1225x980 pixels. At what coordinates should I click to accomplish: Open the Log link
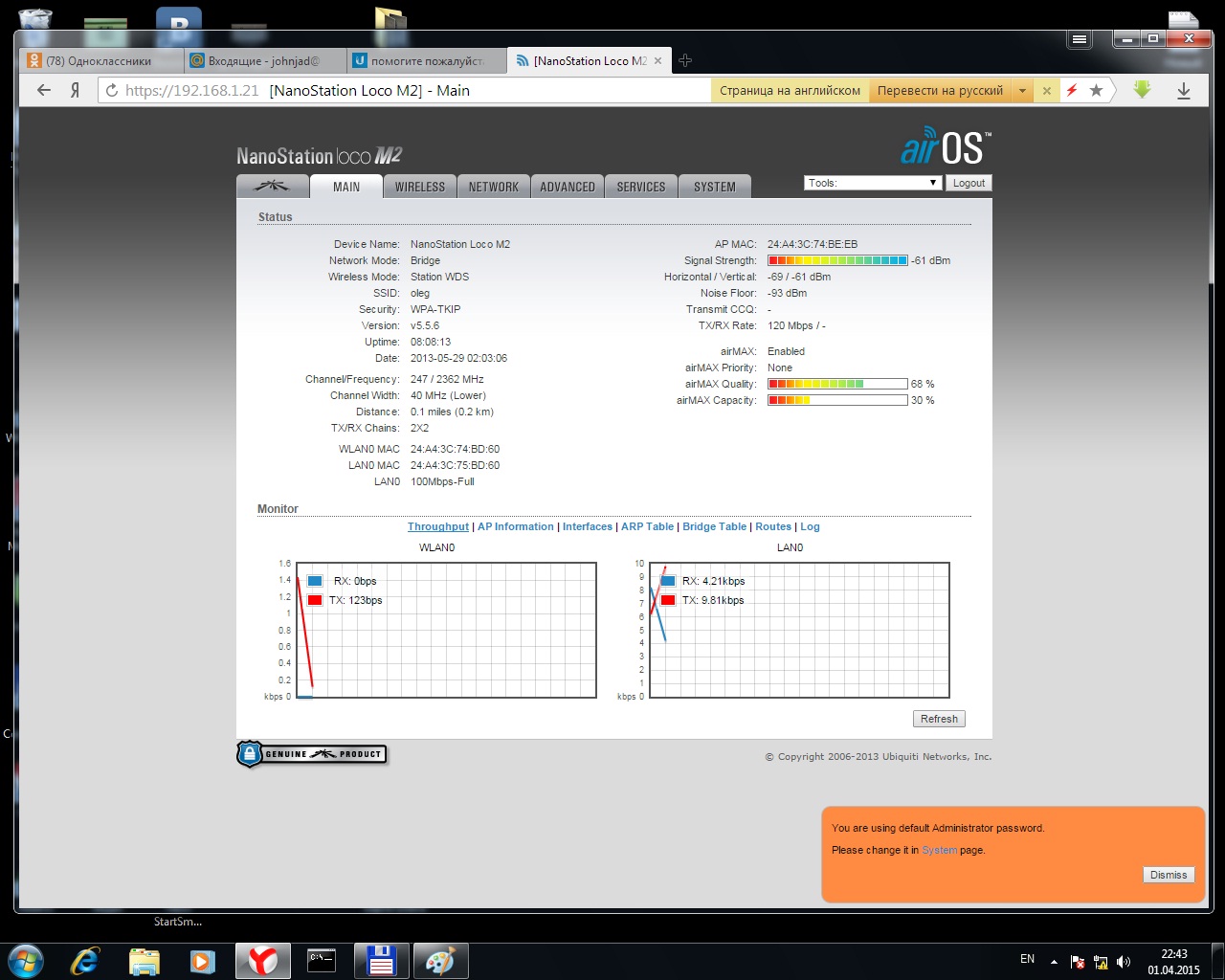tap(810, 526)
